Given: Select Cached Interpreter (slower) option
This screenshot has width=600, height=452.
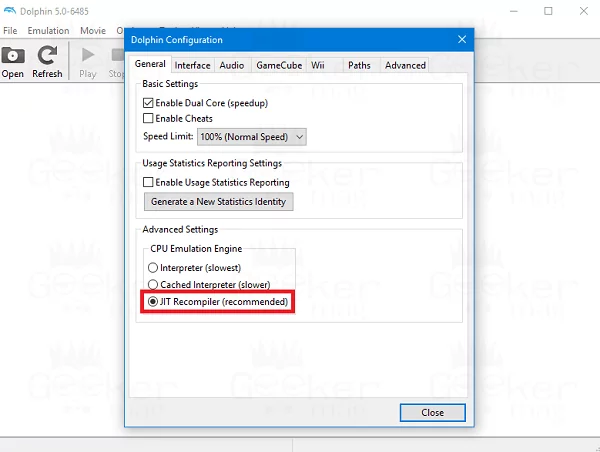Looking at the screenshot, I should click(153, 284).
